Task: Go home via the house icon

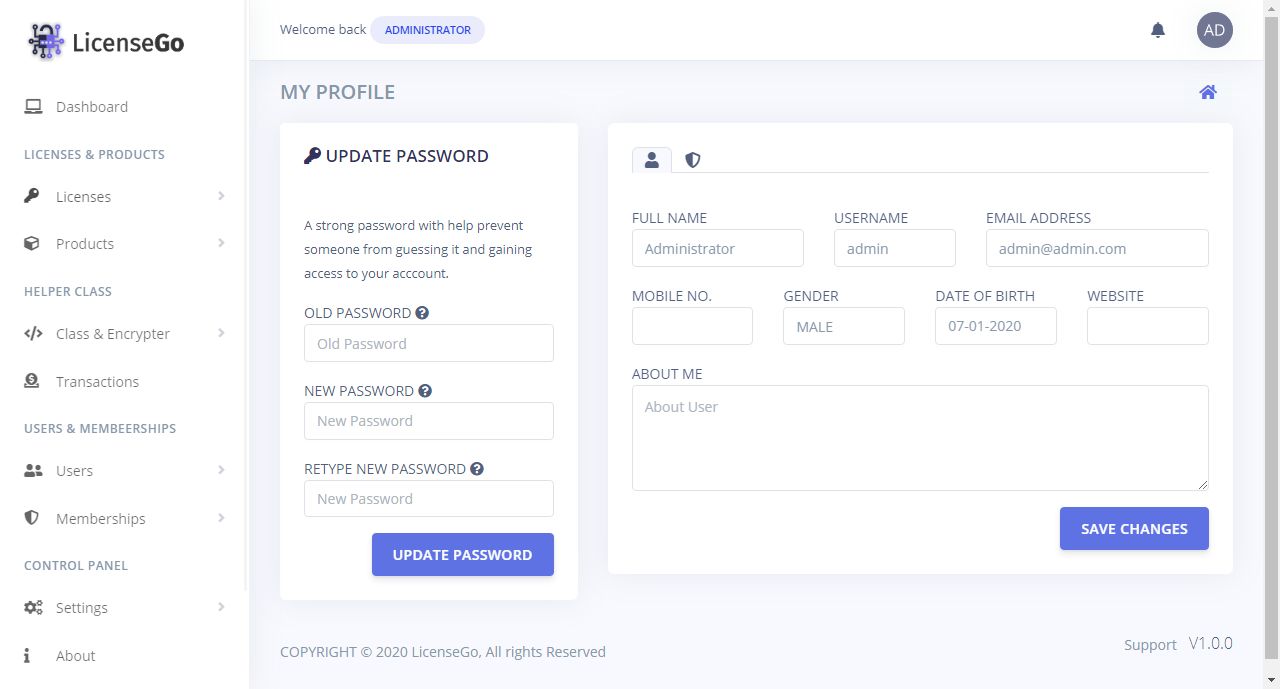Action: (1208, 92)
